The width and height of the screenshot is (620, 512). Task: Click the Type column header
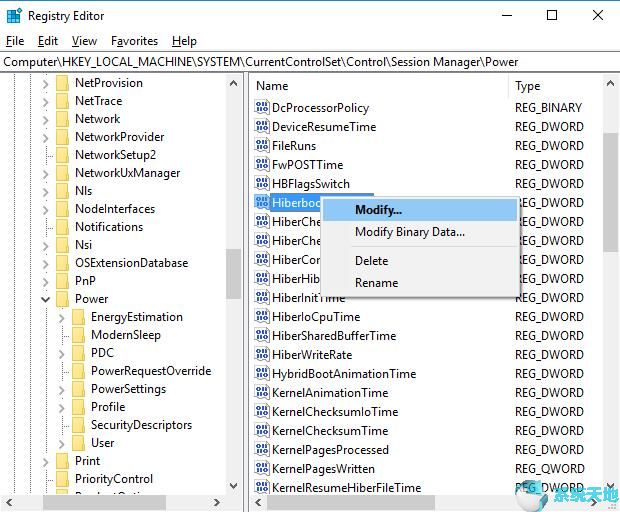point(527,86)
